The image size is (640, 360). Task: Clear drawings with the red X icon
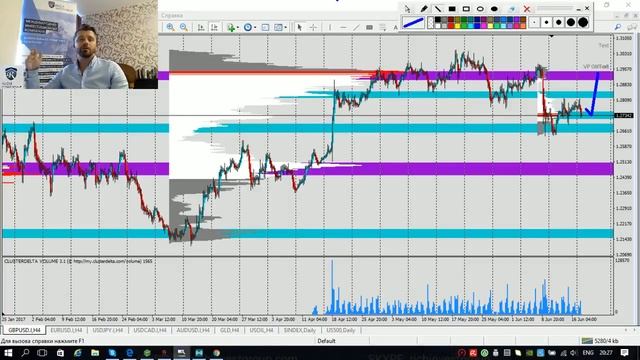[527, 9]
